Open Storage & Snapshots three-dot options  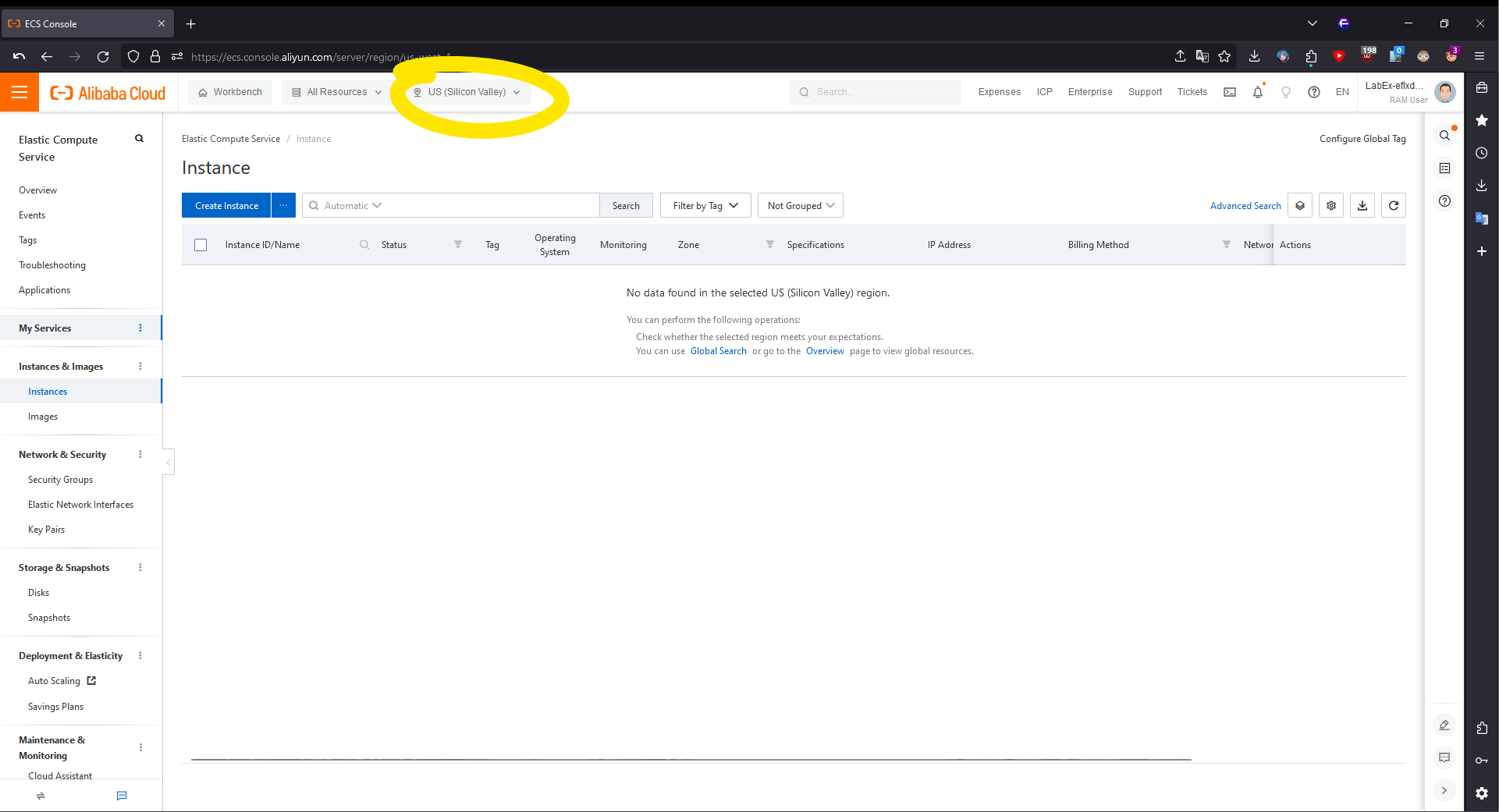coord(140,568)
